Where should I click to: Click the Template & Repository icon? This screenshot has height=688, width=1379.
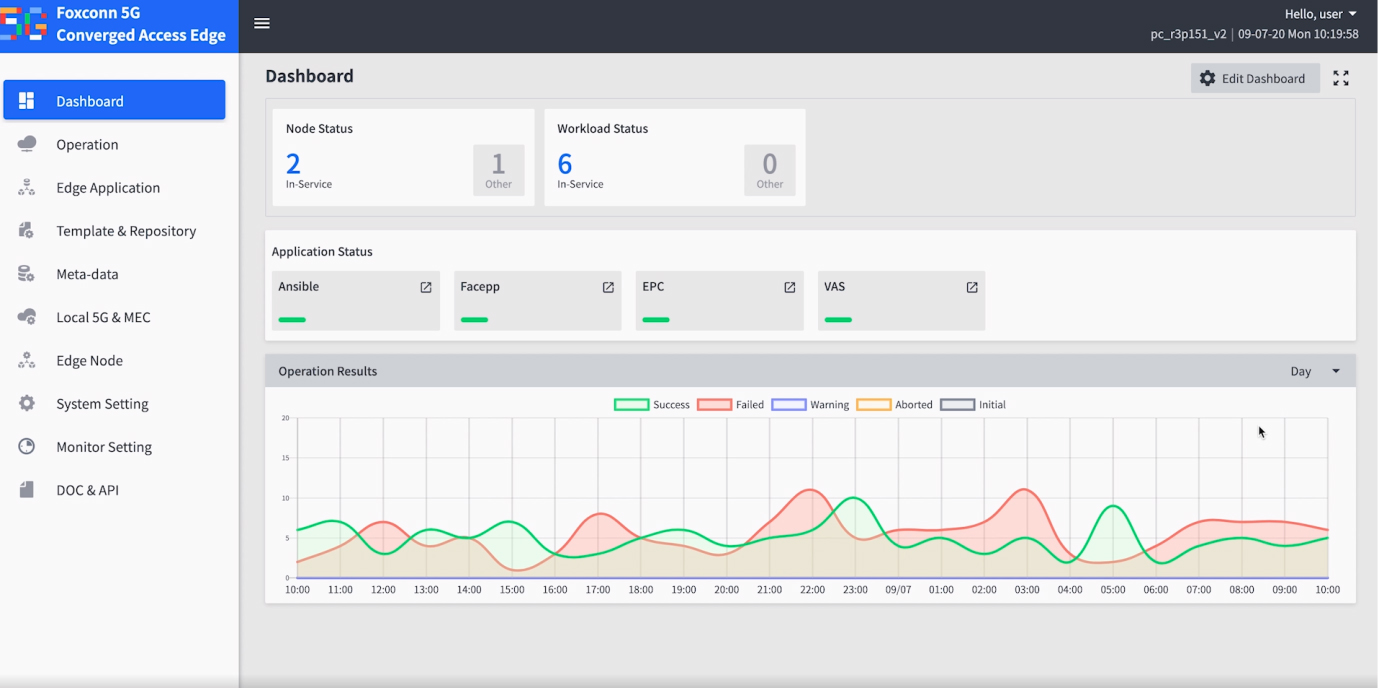pos(27,230)
